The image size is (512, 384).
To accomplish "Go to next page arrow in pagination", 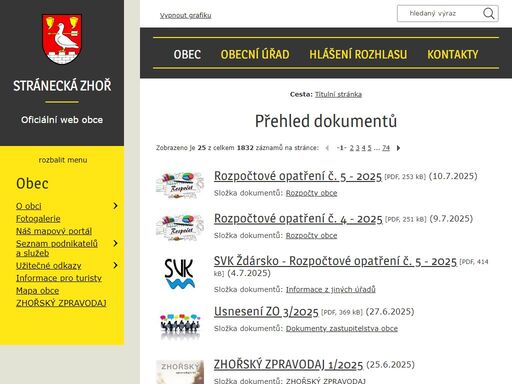I will (398, 148).
